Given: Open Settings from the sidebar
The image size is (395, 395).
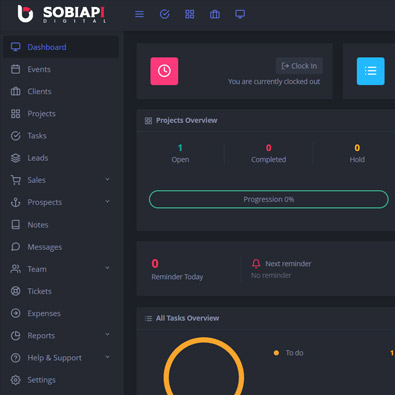Looking at the screenshot, I should click(x=61, y=380).
